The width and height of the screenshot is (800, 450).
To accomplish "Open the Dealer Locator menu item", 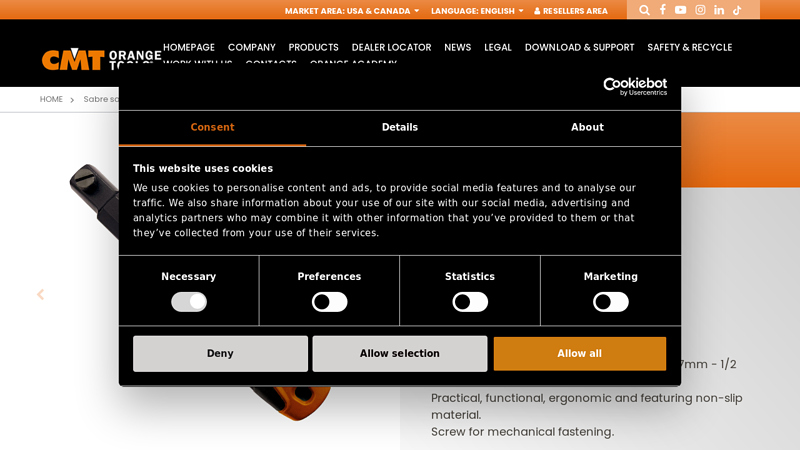I will point(391,47).
